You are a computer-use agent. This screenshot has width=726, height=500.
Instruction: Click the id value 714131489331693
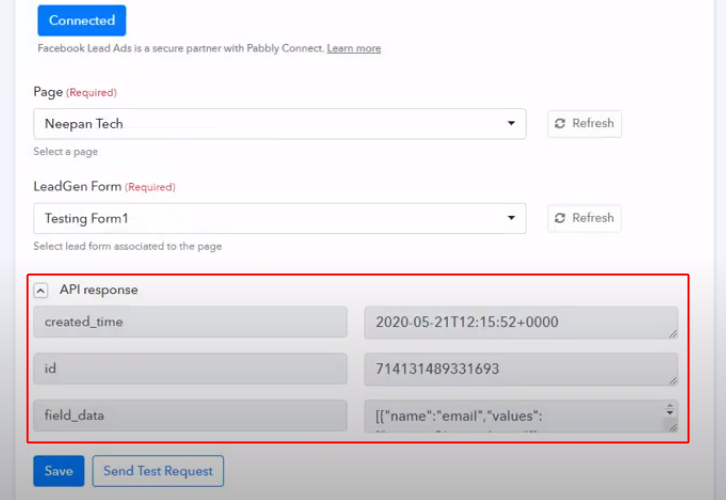pos(521,369)
